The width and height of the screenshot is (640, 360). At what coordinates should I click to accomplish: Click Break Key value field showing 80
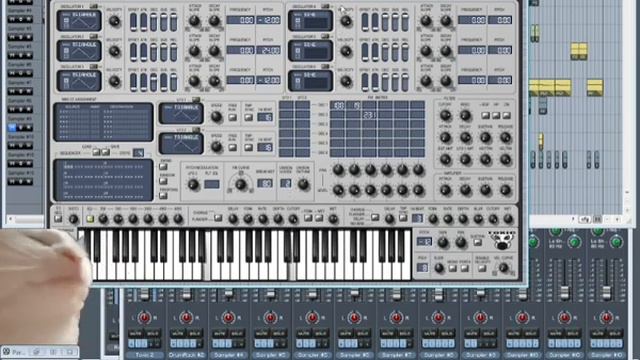(264, 184)
